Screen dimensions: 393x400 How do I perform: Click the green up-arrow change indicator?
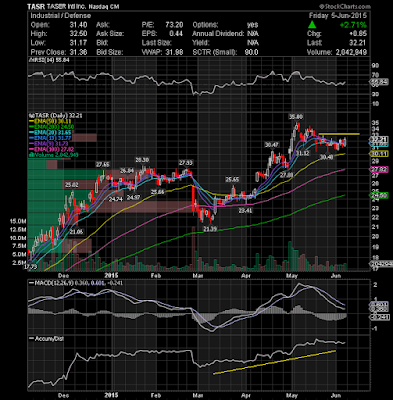[x=312, y=25]
